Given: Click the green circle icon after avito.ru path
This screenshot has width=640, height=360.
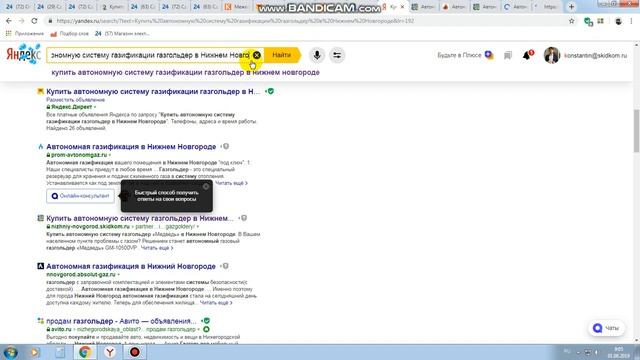Looking at the screenshot, I should (207, 329).
